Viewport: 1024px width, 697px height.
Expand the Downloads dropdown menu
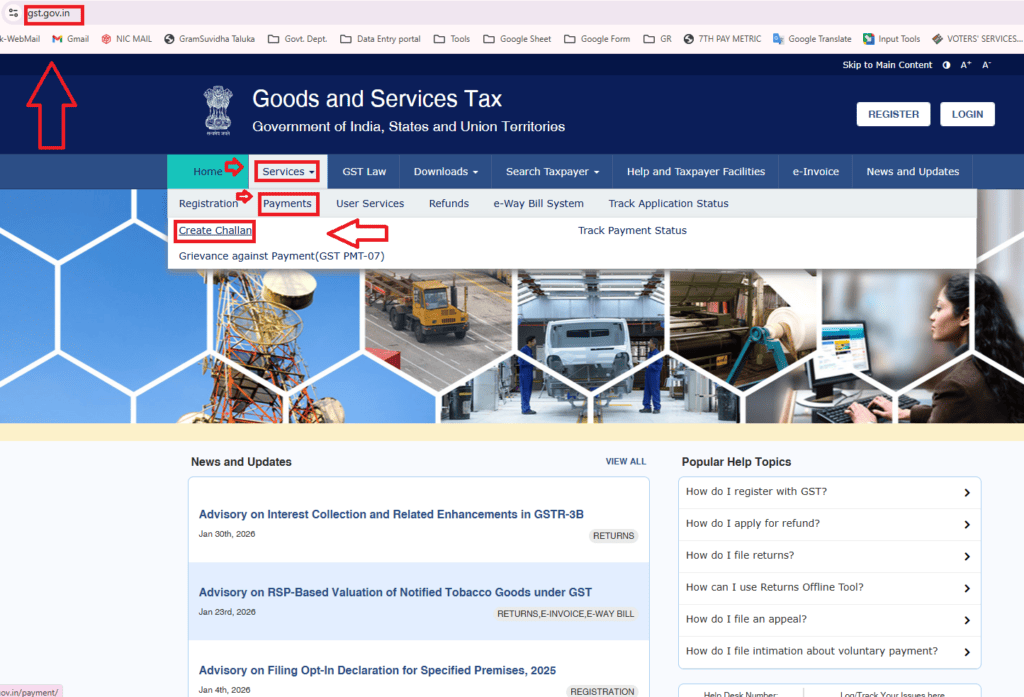445,171
